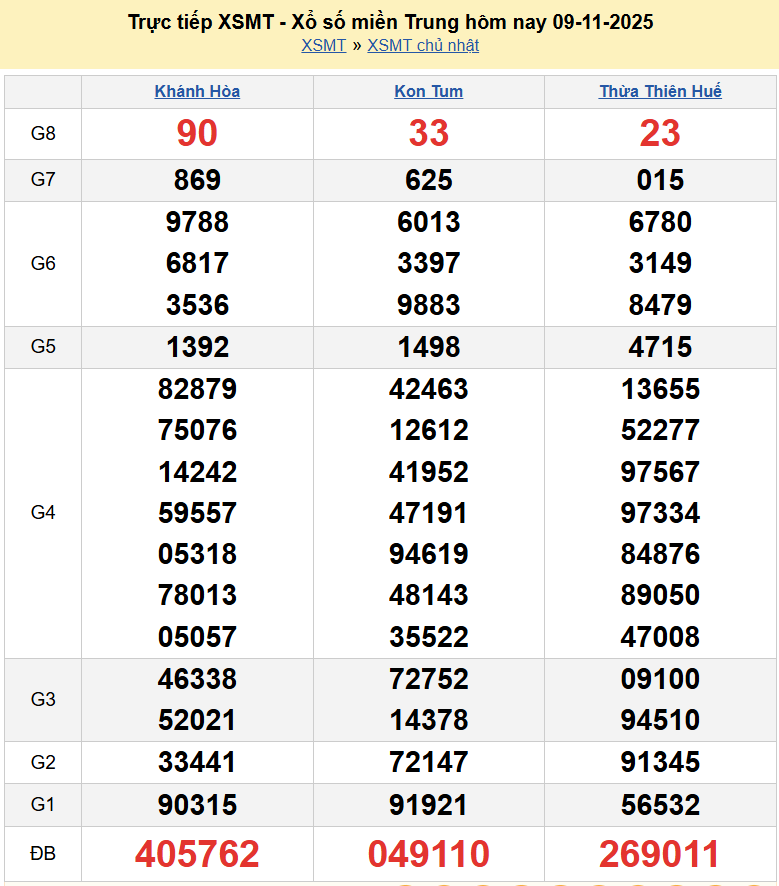Image resolution: width=779 pixels, height=886 pixels.
Task: Click Kon Tum special prize number 049110
Action: [428, 854]
